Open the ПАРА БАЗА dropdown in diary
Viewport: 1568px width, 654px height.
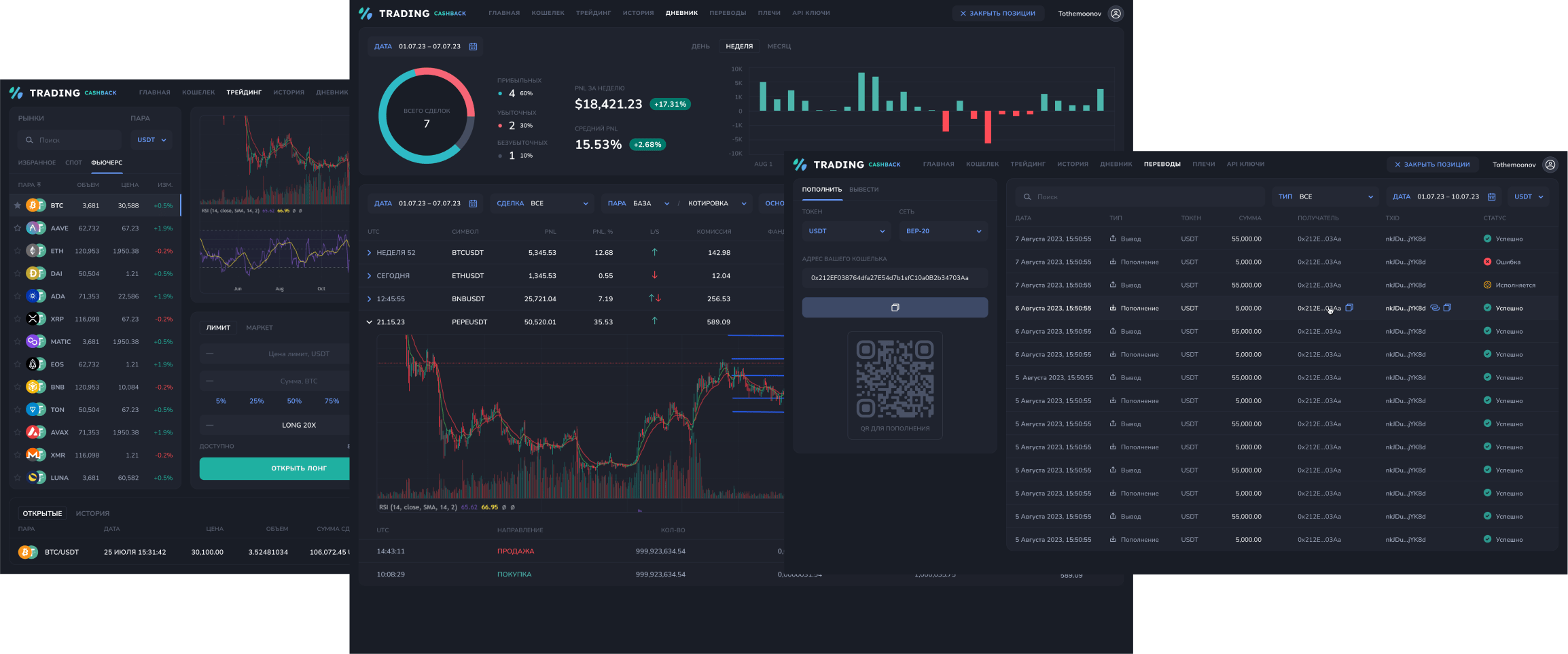point(639,203)
